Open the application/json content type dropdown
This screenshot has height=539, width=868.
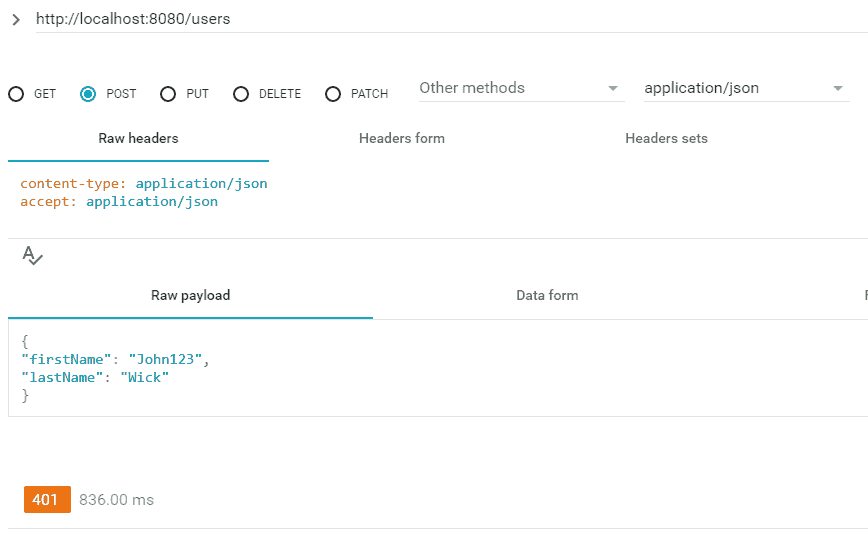coord(745,88)
